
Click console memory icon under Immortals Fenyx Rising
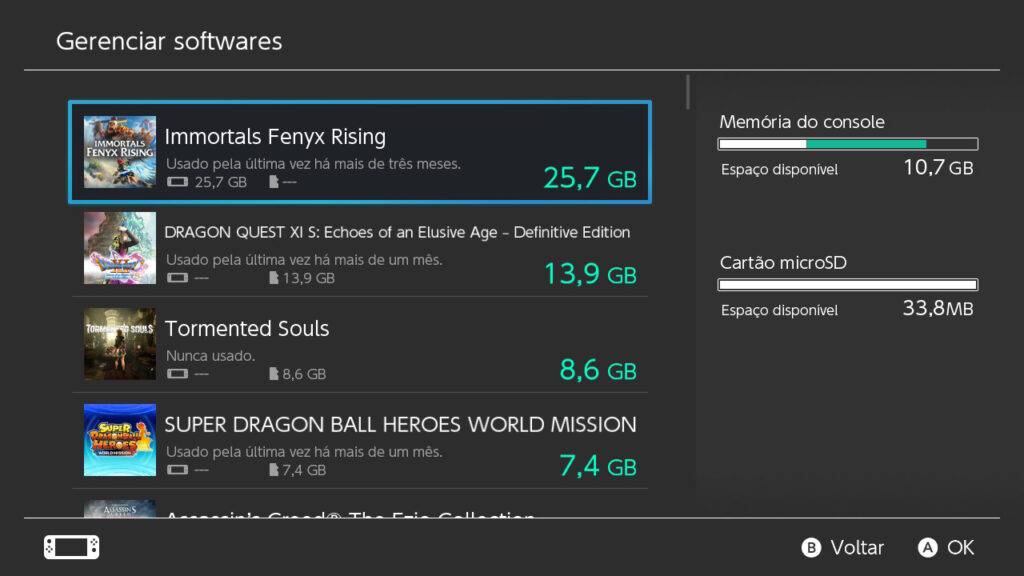pos(177,182)
